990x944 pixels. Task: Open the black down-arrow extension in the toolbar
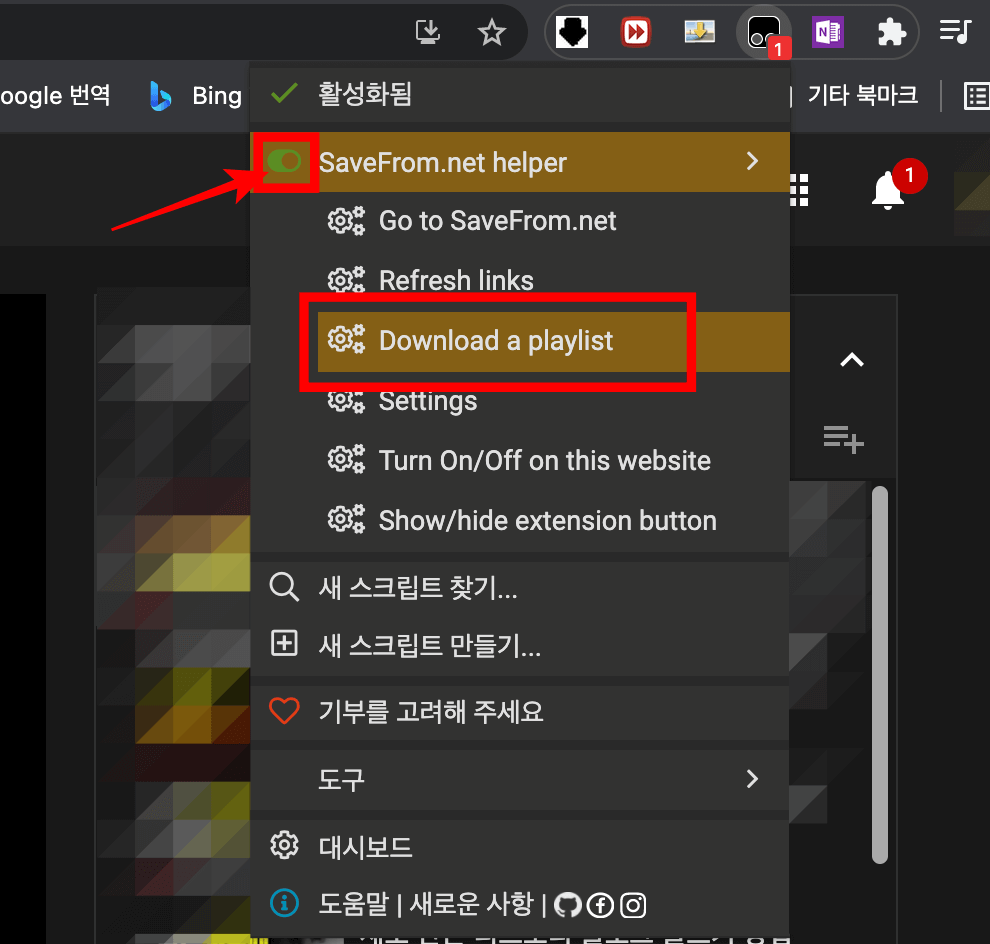(x=572, y=32)
